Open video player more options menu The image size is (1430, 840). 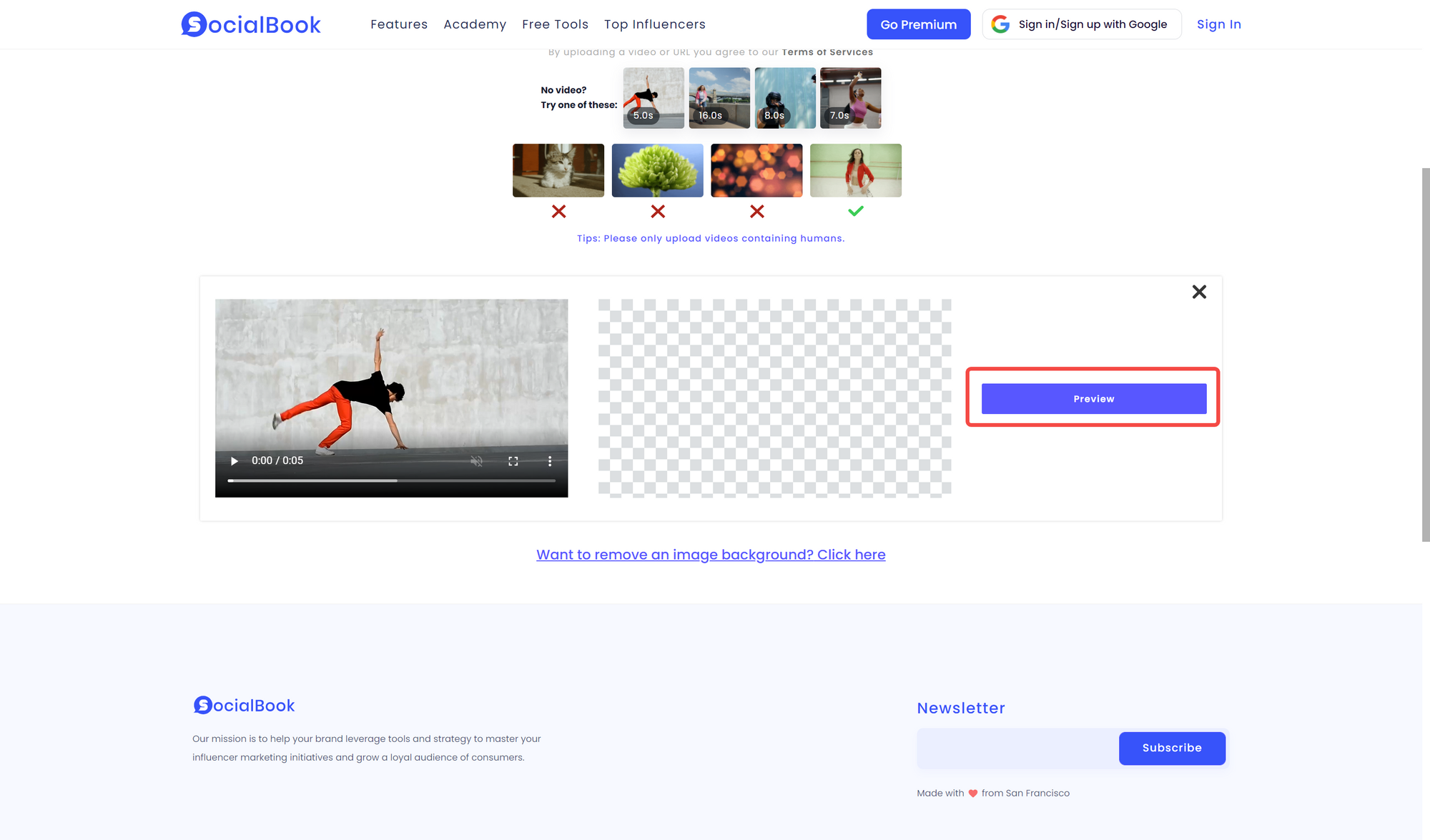click(550, 461)
